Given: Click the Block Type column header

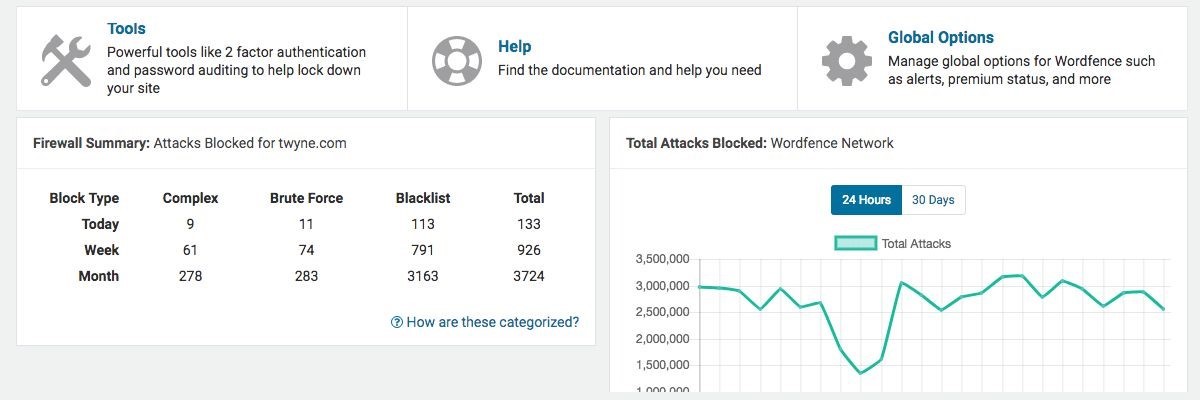Looking at the screenshot, I should click(x=84, y=198).
